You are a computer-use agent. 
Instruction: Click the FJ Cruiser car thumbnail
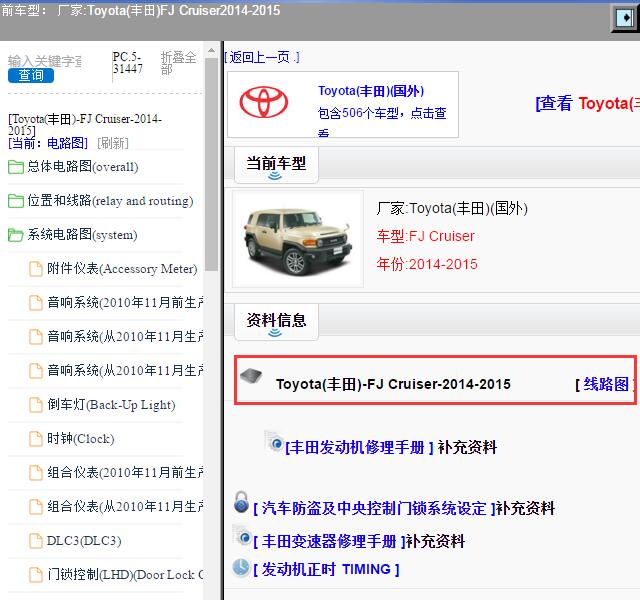(x=298, y=239)
